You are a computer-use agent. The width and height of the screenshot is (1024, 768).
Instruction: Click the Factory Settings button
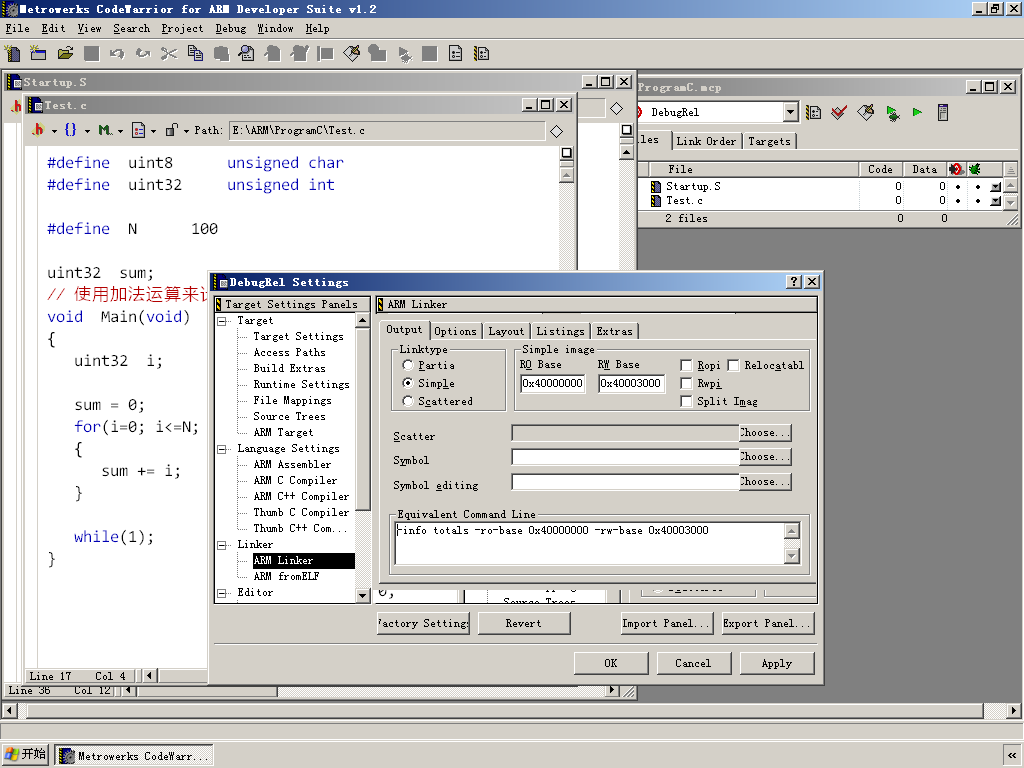pos(423,623)
